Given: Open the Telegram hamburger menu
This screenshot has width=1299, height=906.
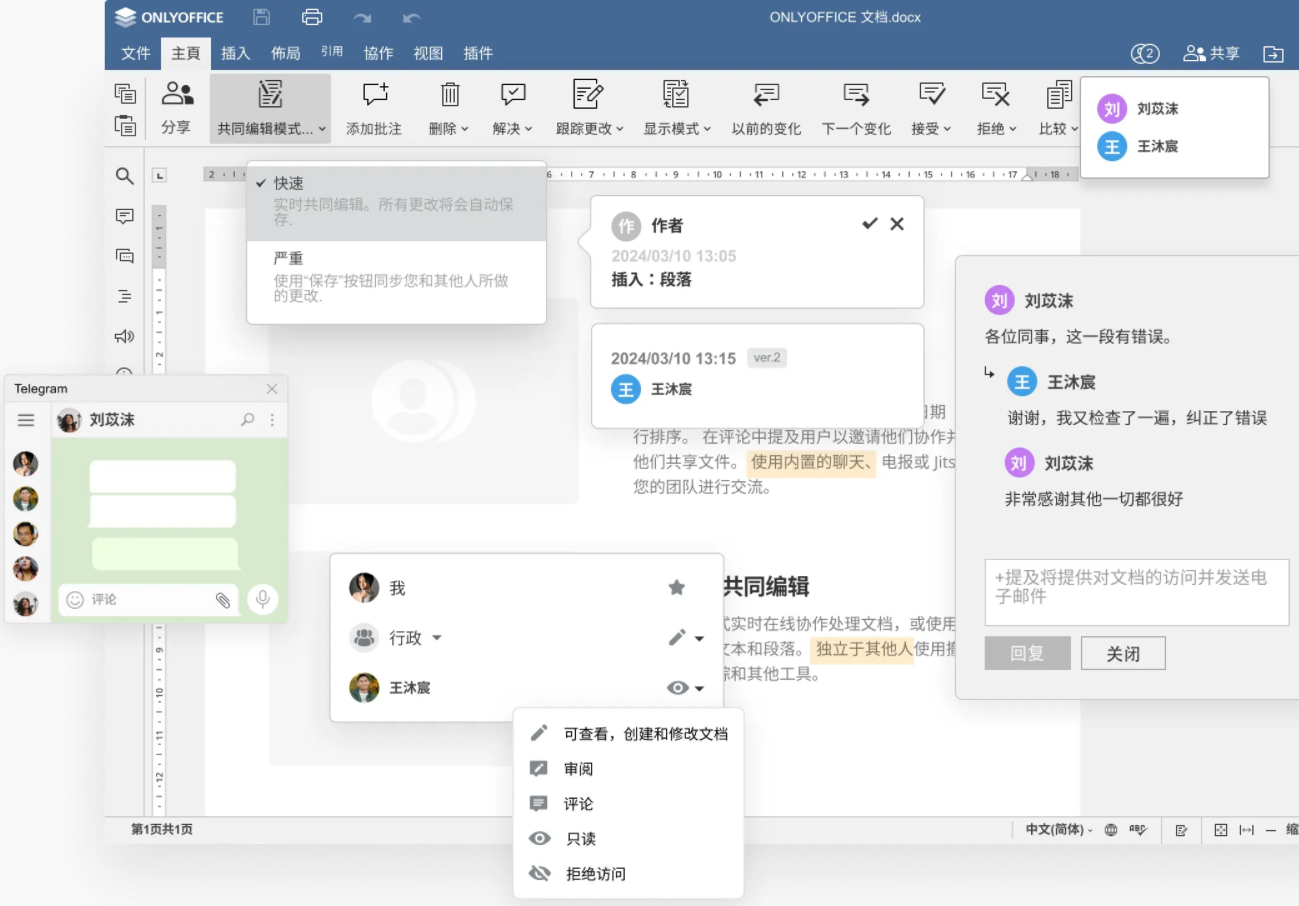Looking at the screenshot, I should click(x=27, y=420).
